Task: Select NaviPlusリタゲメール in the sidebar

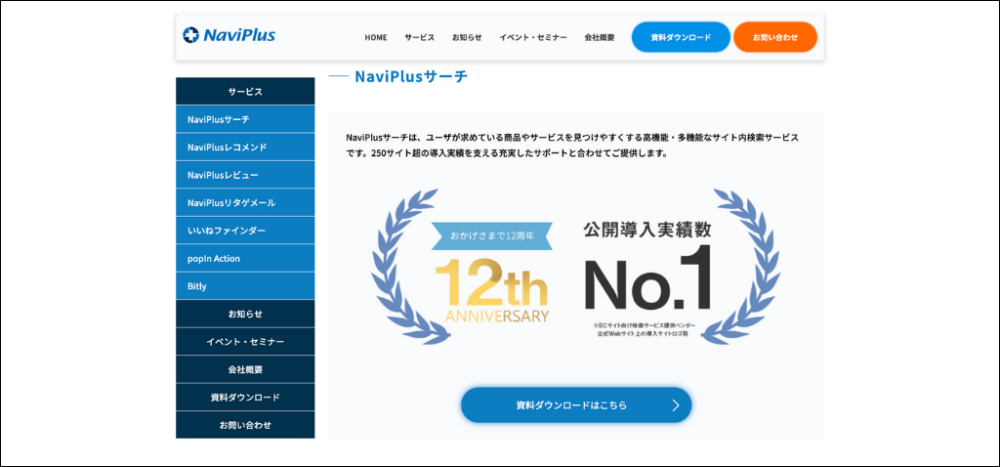Action: (245, 203)
